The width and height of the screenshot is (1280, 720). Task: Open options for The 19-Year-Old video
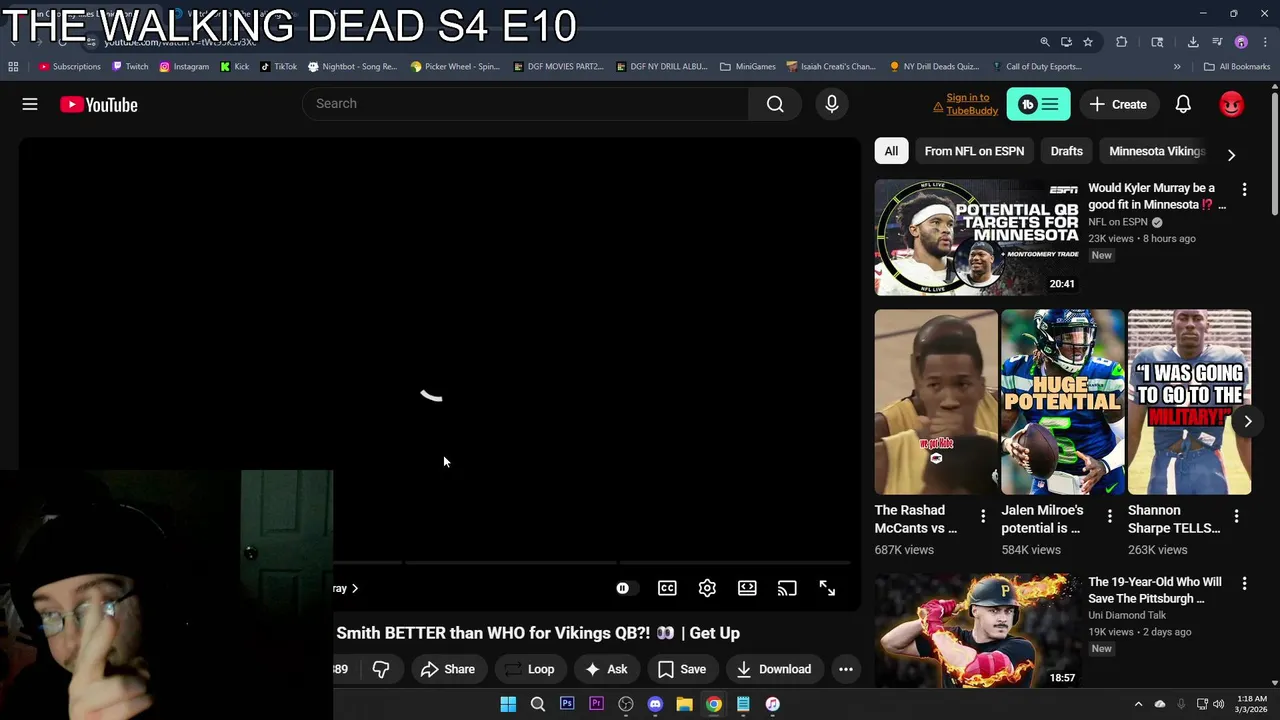(x=1244, y=583)
